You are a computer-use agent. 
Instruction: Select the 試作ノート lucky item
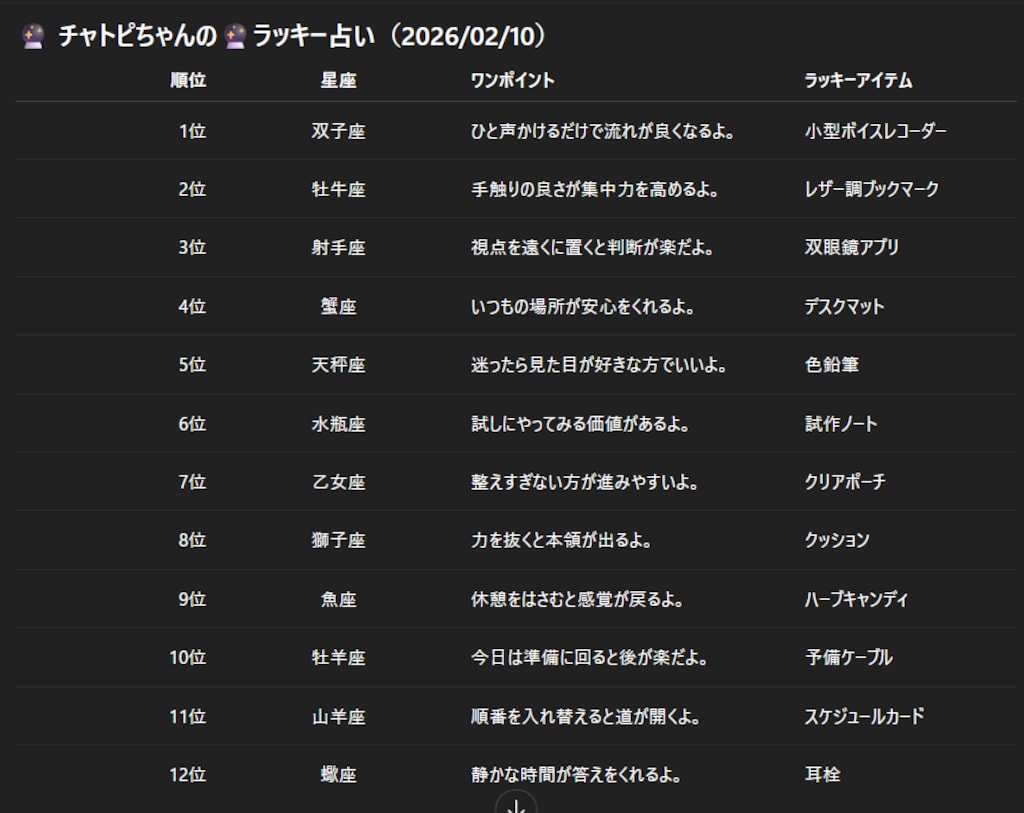coord(841,424)
